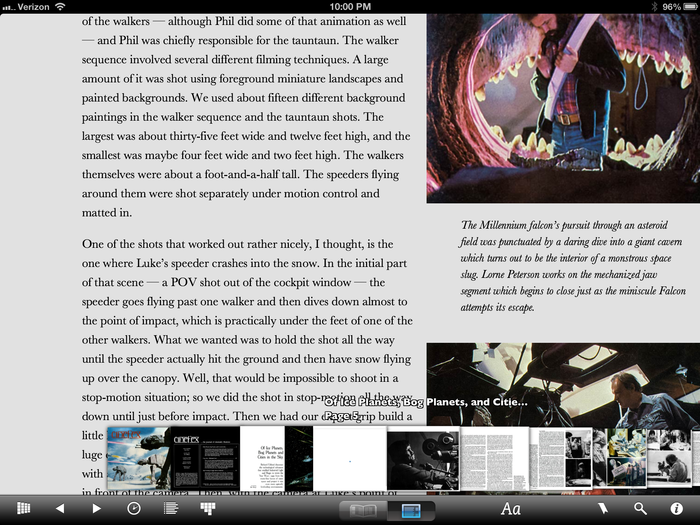Open the info icon in toolbar
This screenshot has width=700, height=525.
pyautogui.click(x=676, y=508)
